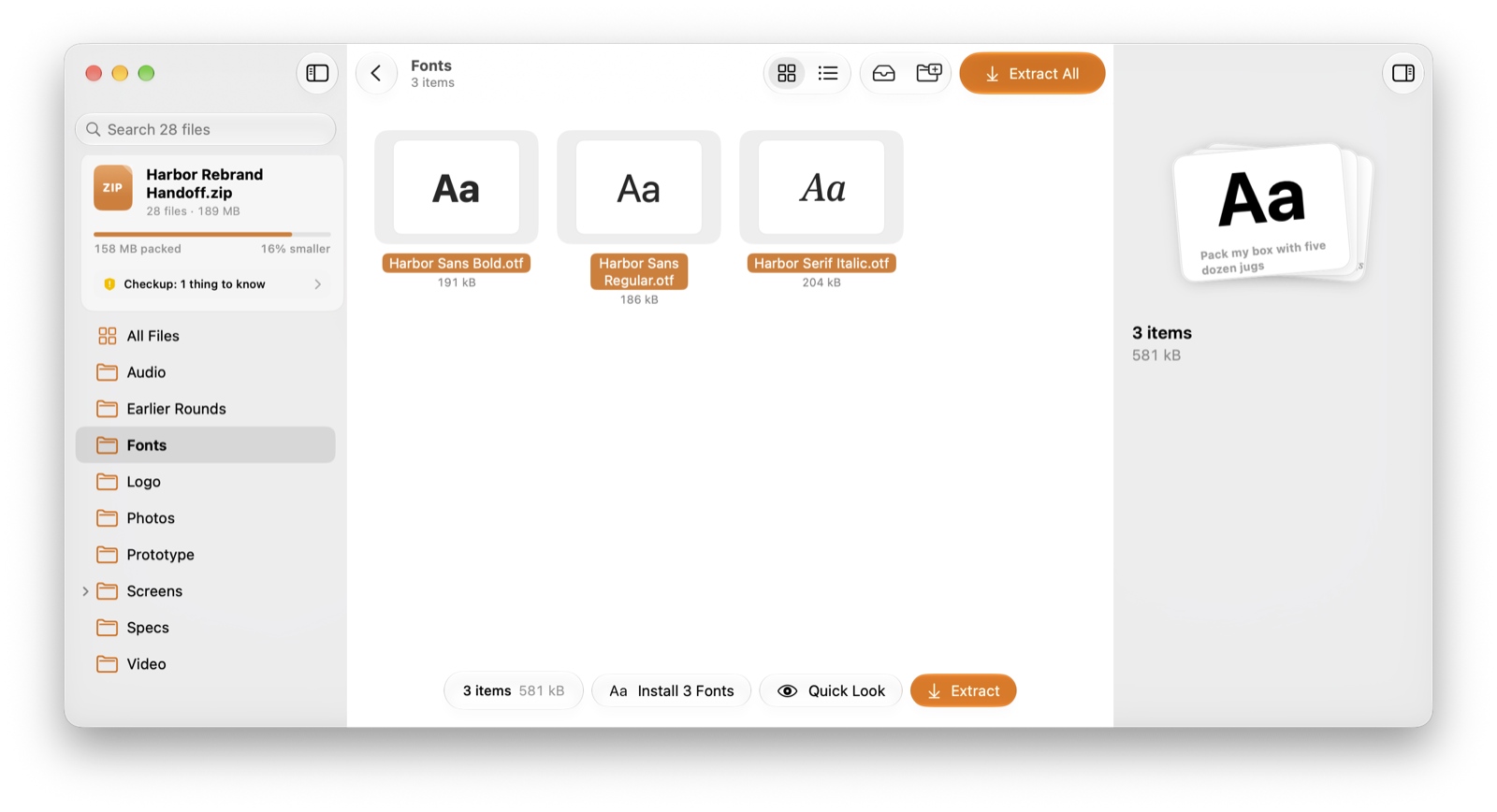Click the Harbor Serif Italic.otf filename
This screenshot has width=1497, height=812.
pos(821,263)
